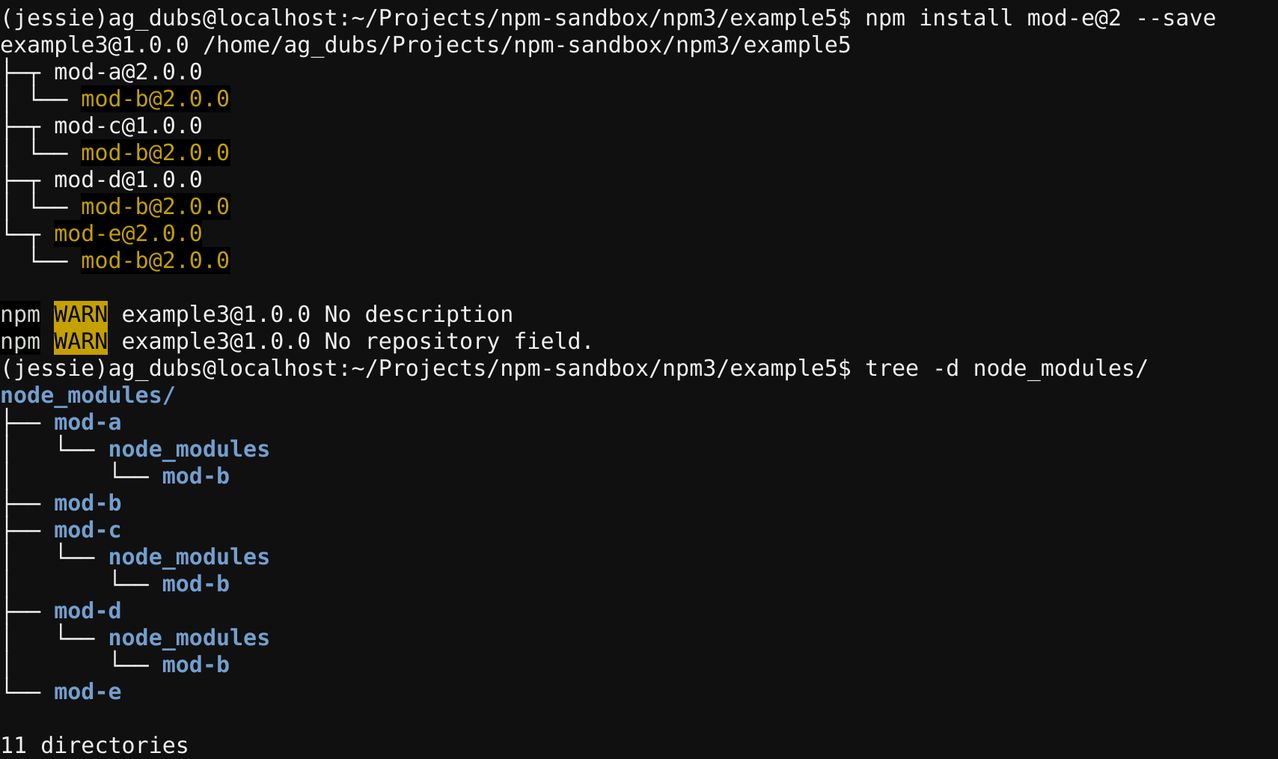The height and width of the screenshot is (759, 1278).
Task: Click the mod-a@2.0.0 entry in npm output
Action: coord(128,72)
